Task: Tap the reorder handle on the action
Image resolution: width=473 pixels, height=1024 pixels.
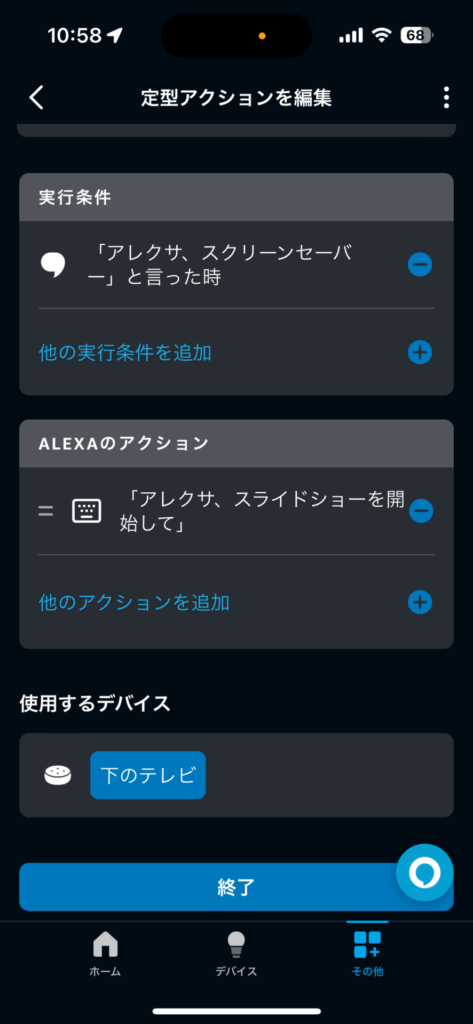Action: tap(46, 511)
